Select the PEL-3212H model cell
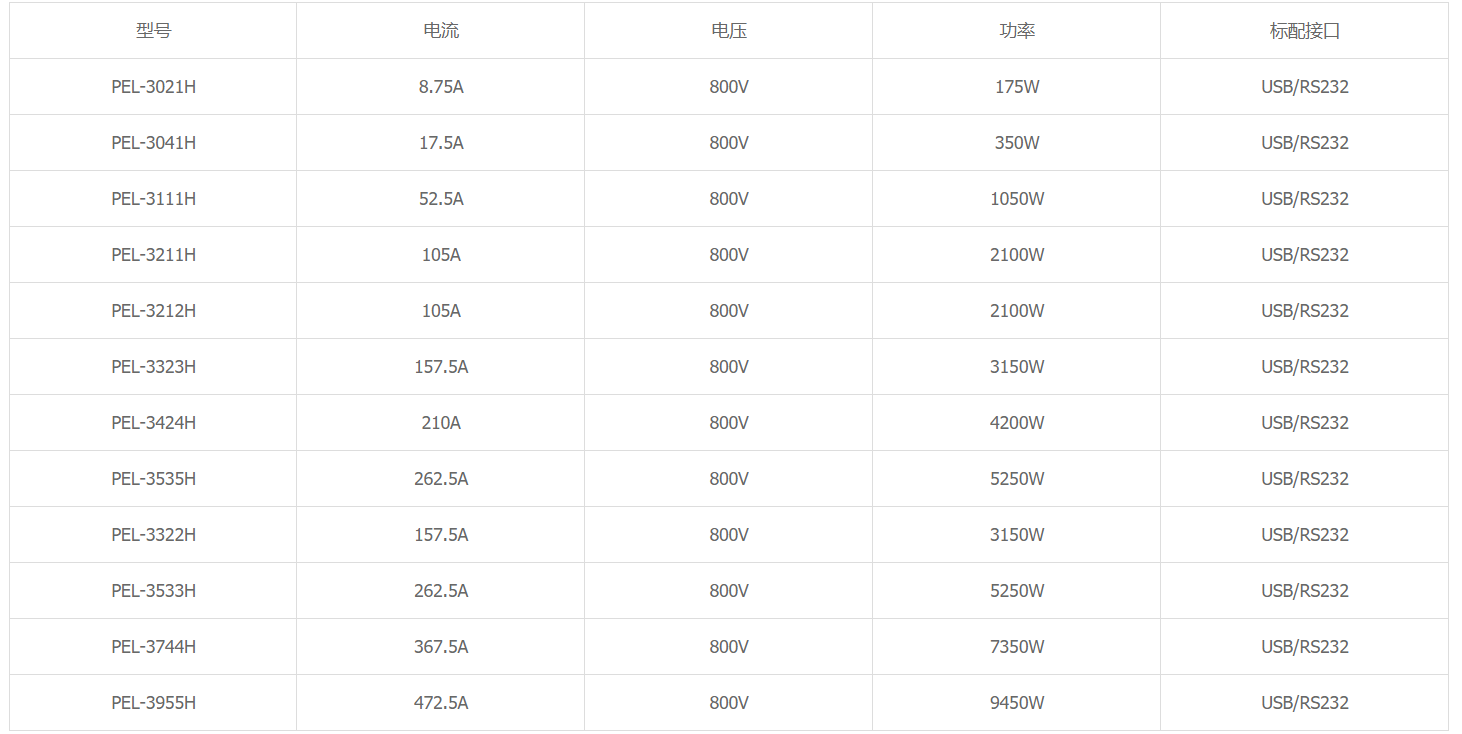Screen dimensions: 1462x734 (x=153, y=311)
